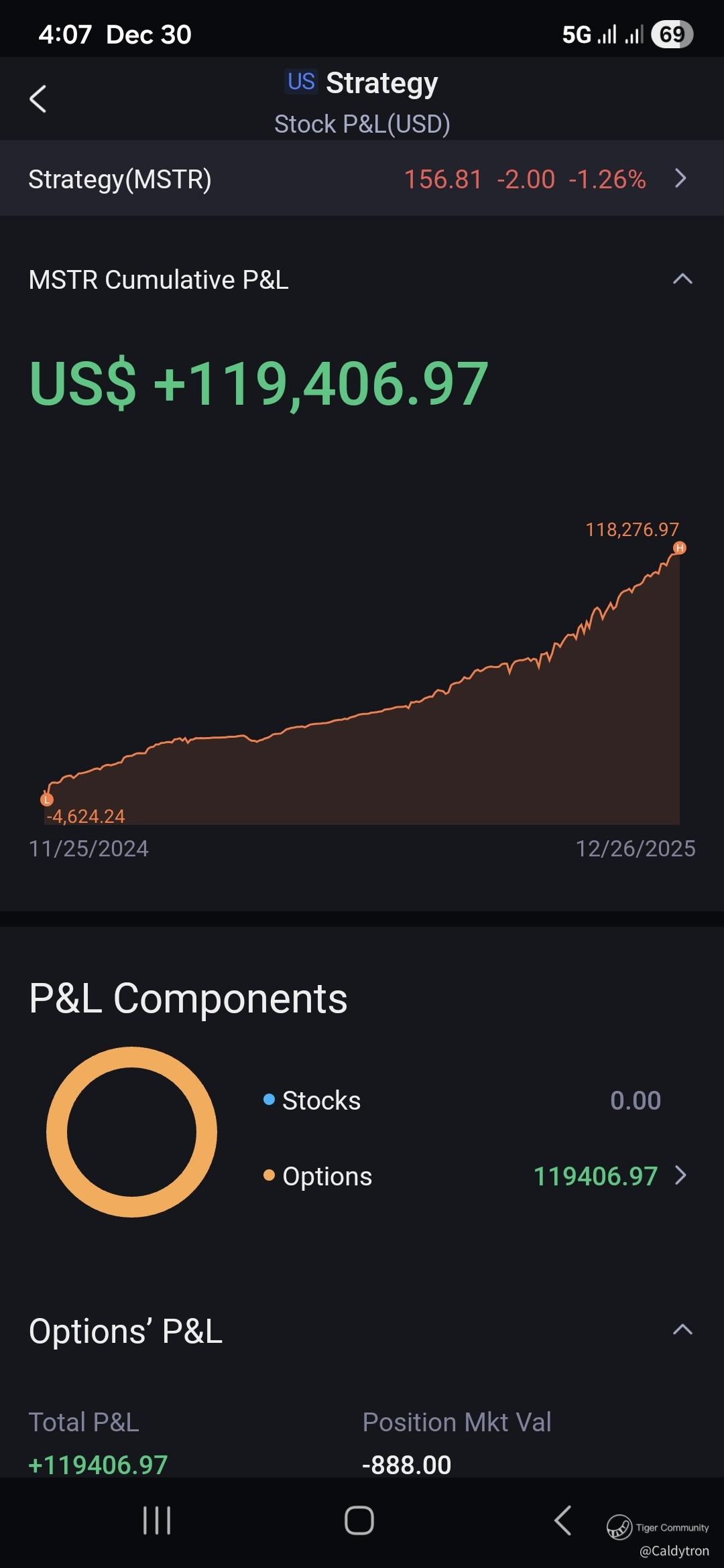The image size is (724, 1568).
Task: Tap the Stock P&L(USD) subtitle
Action: (x=362, y=124)
